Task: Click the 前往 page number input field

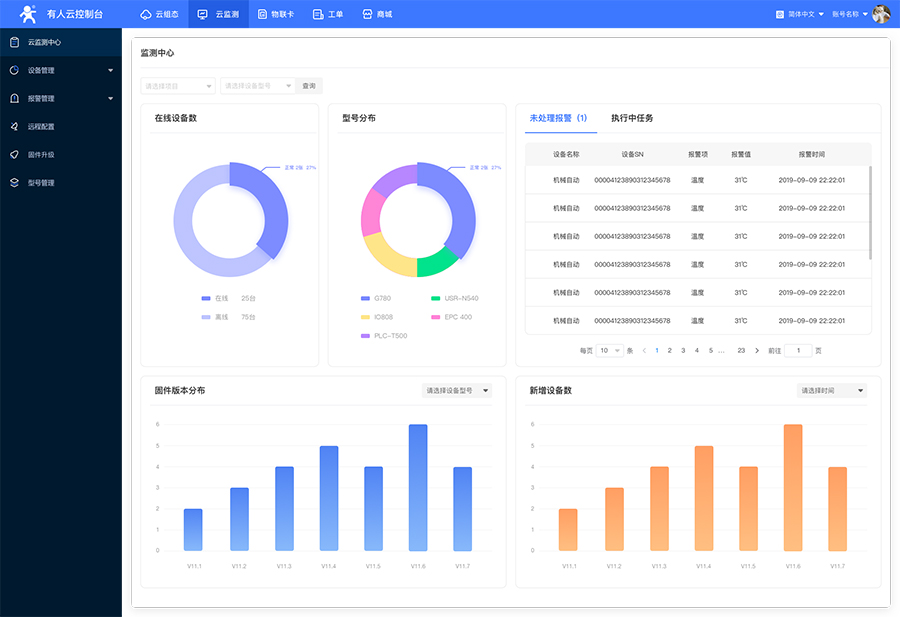Action: (x=798, y=351)
